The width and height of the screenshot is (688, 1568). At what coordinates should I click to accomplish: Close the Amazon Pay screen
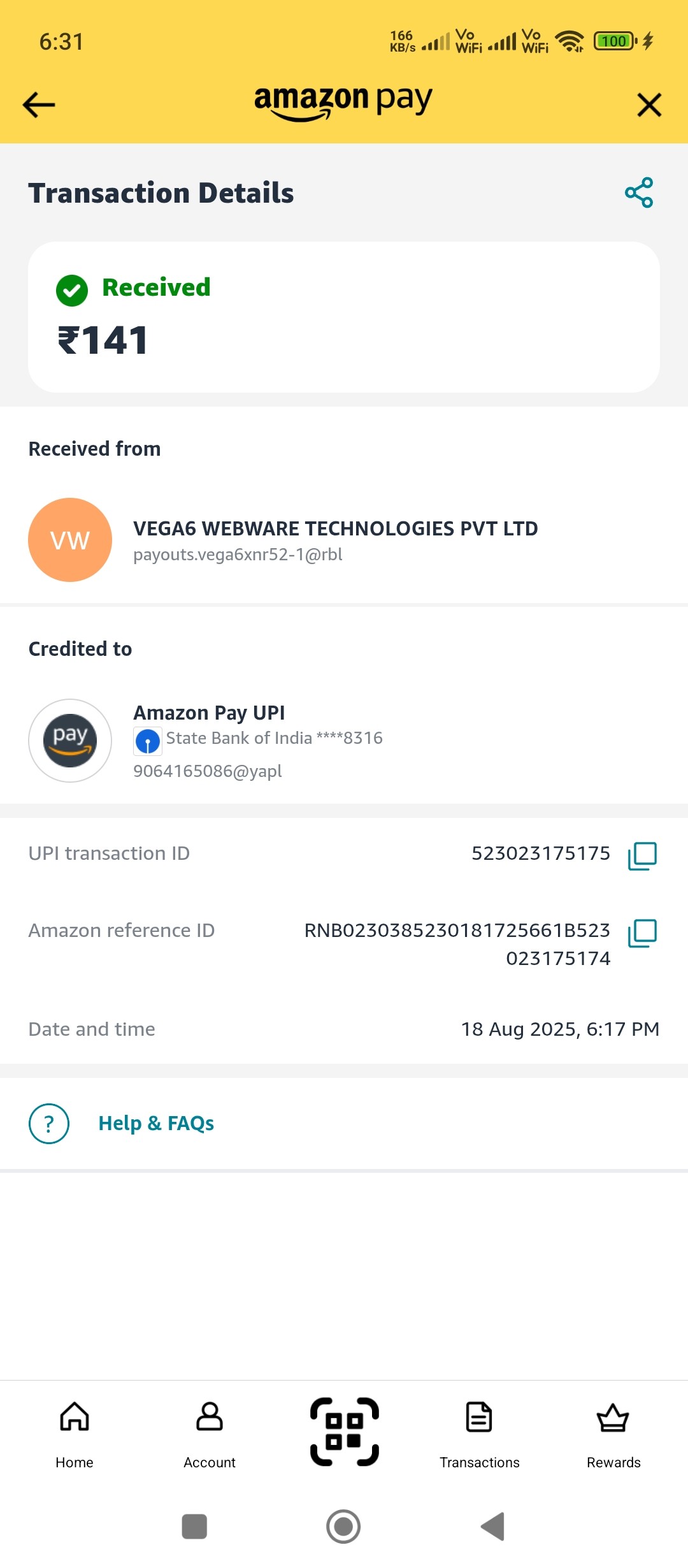[649, 105]
